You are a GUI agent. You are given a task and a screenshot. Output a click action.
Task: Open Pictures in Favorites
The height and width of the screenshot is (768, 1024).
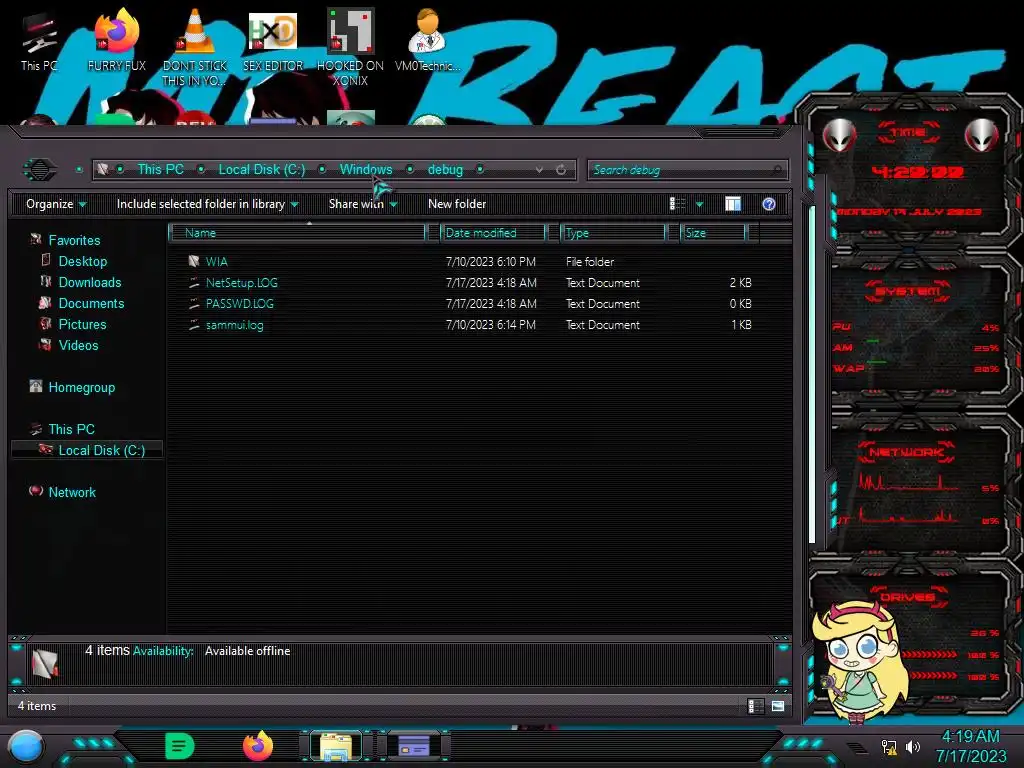click(x=82, y=324)
